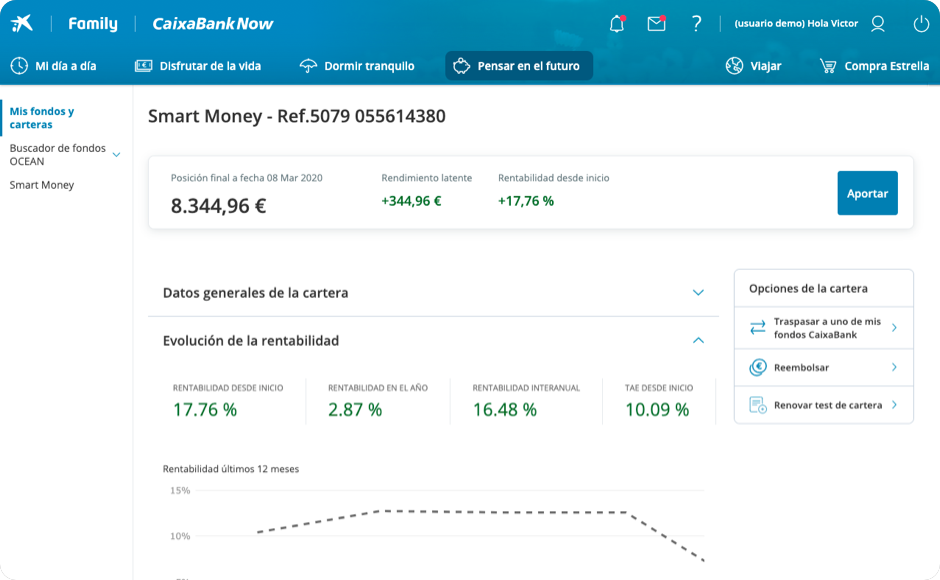Open the mail envelope inbox
940x580 pixels.
[x=656, y=23]
